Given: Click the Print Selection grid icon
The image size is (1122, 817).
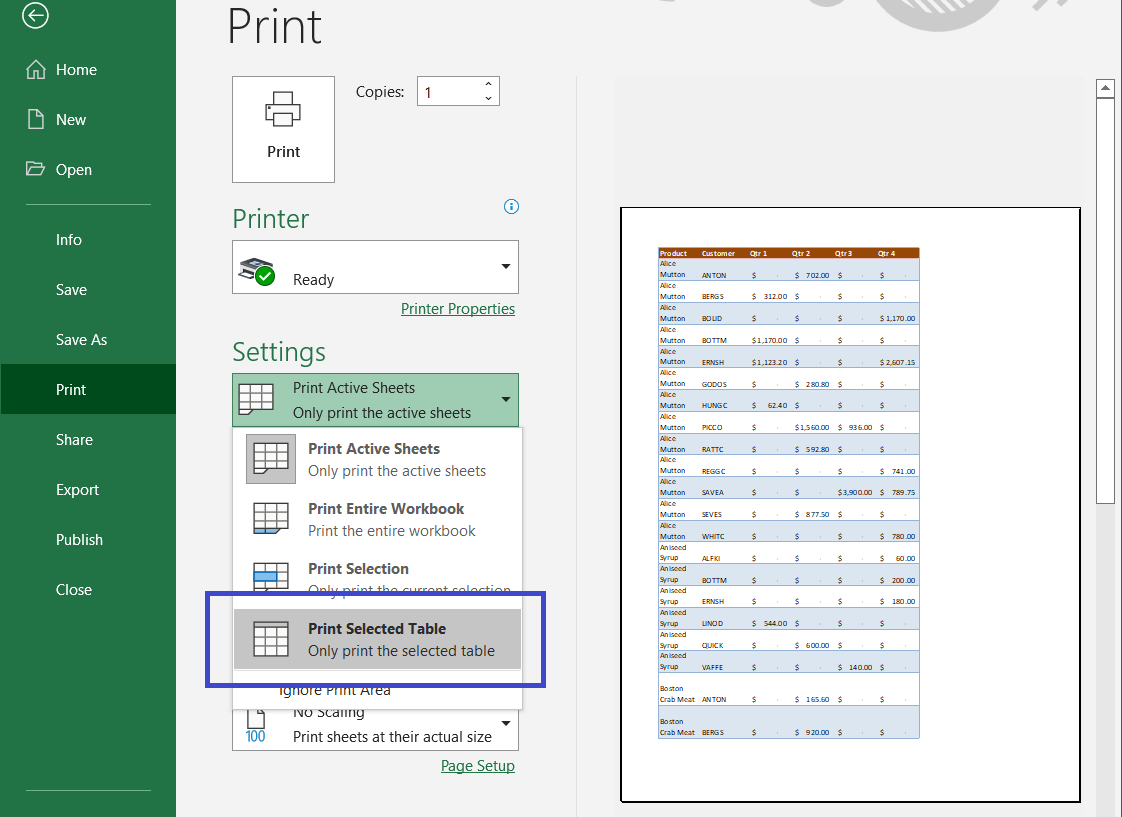Looking at the screenshot, I should coord(271,576).
